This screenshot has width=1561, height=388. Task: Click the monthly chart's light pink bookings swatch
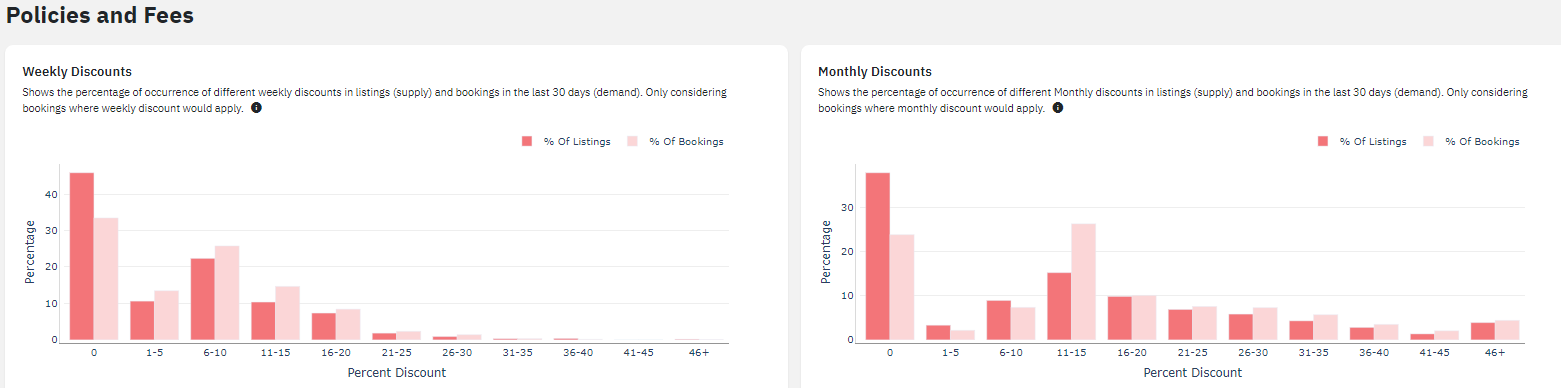1429,141
